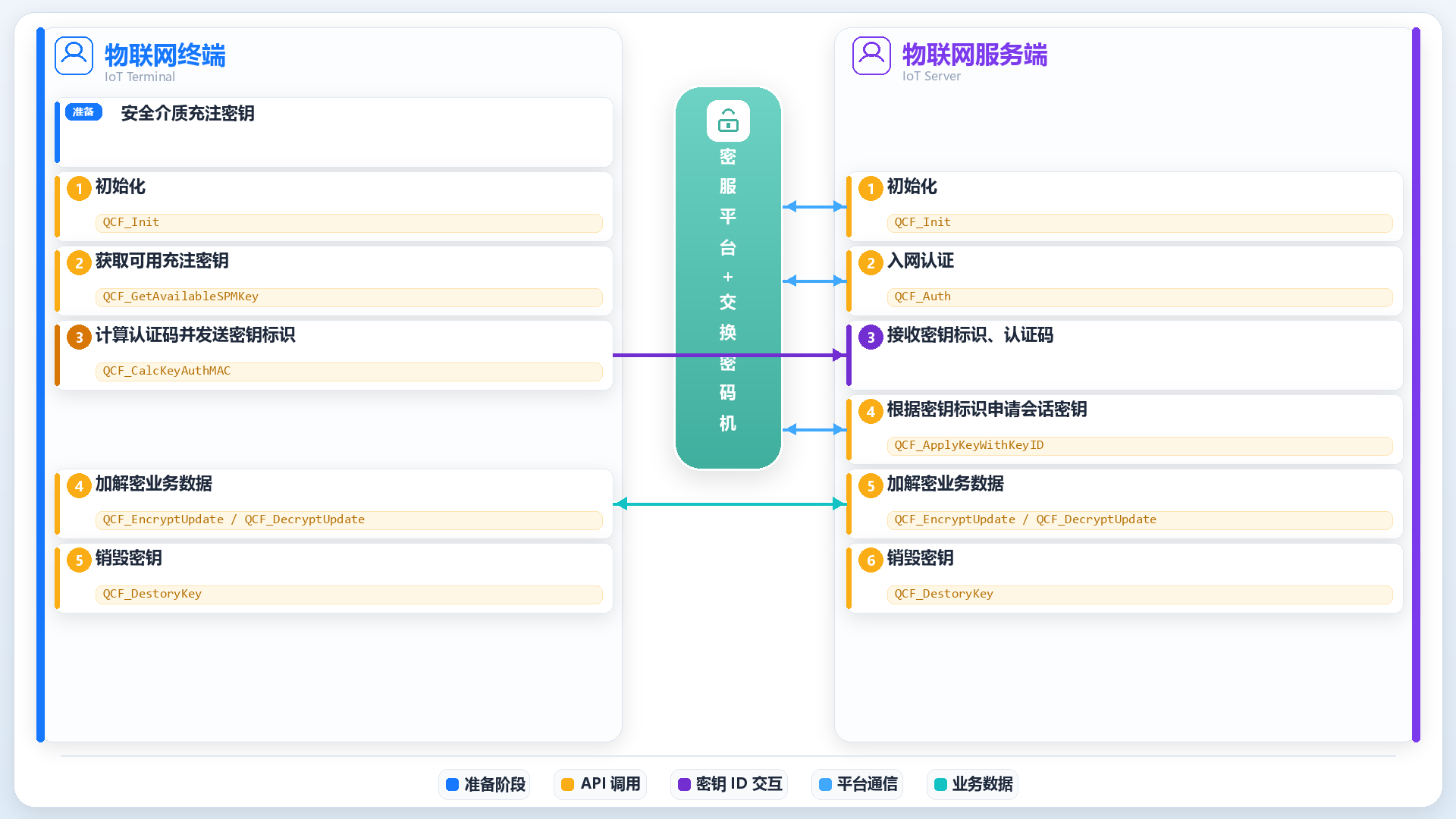Click terminal step 1 number badge for 初始化

[x=79, y=188]
